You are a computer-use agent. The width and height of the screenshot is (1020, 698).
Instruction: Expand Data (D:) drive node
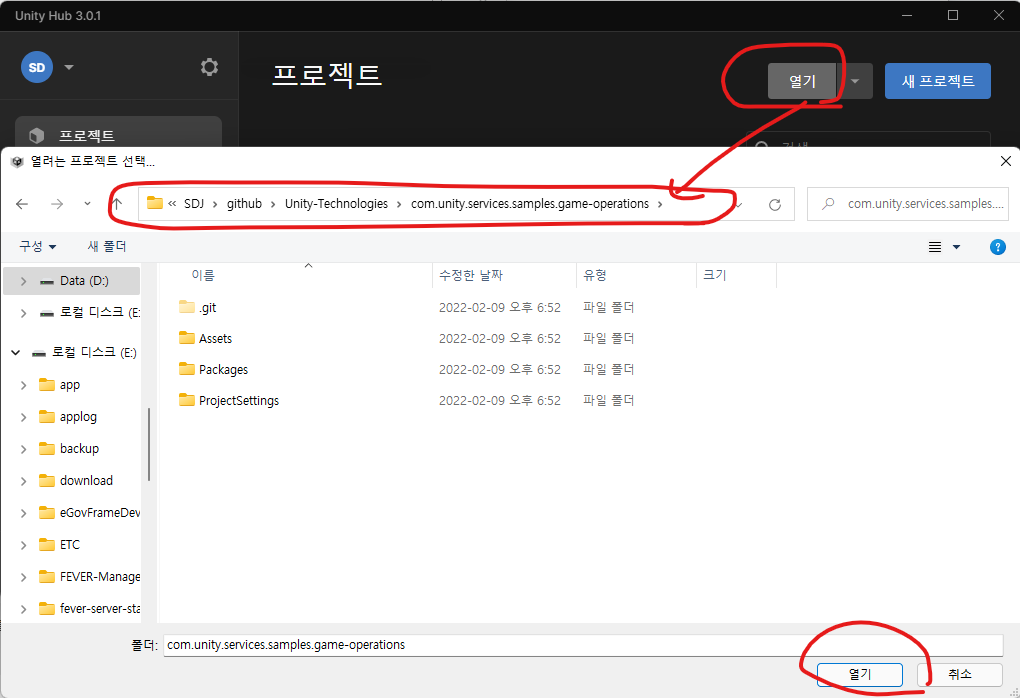(x=23, y=281)
